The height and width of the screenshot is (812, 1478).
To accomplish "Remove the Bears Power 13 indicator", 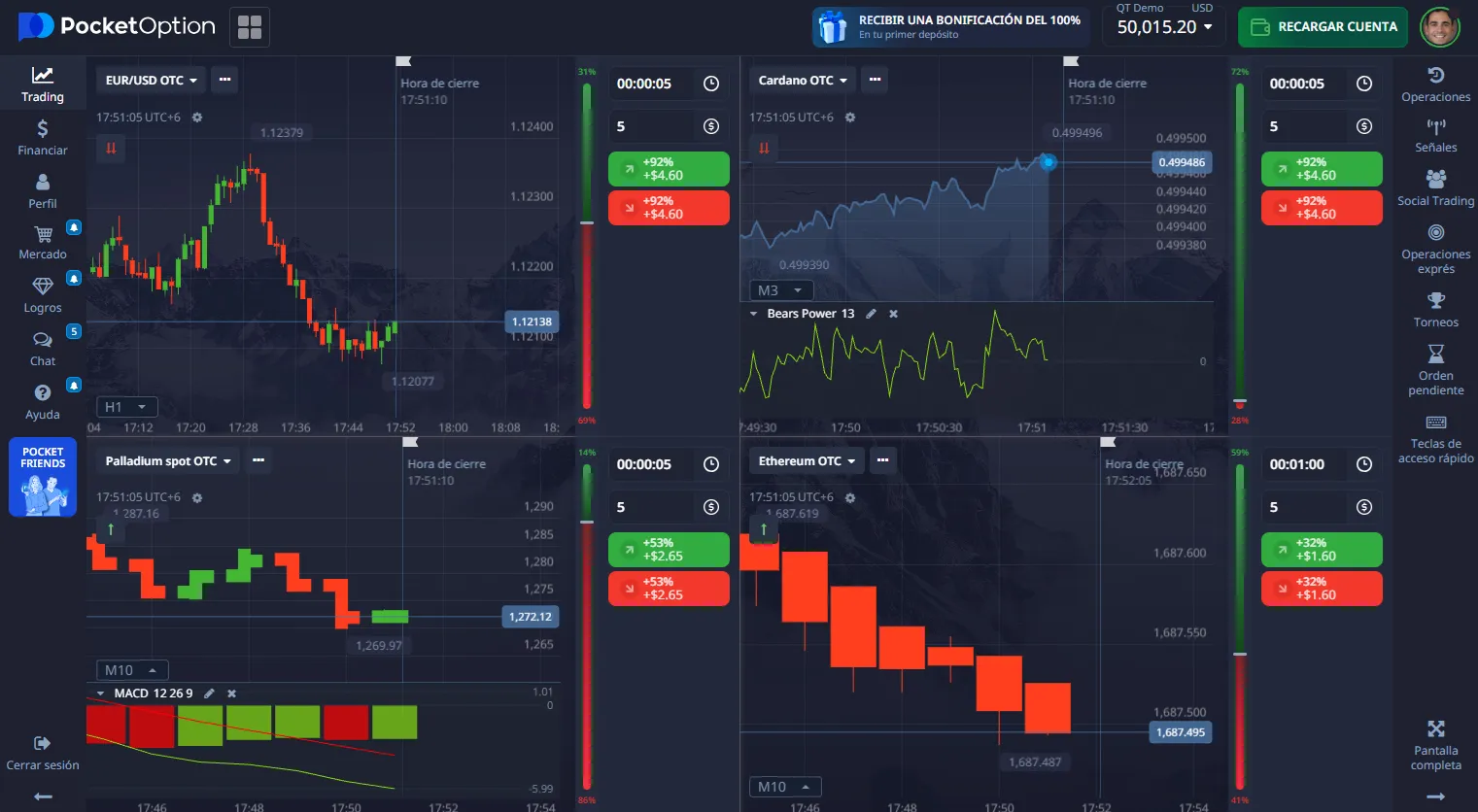I will coord(893,314).
